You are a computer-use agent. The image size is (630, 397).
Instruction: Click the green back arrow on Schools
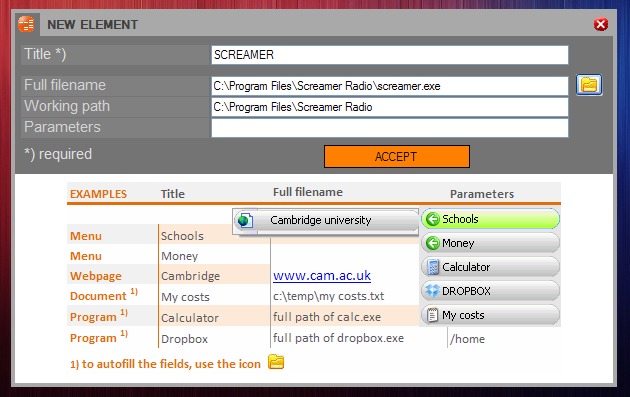[x=433, y=219]
